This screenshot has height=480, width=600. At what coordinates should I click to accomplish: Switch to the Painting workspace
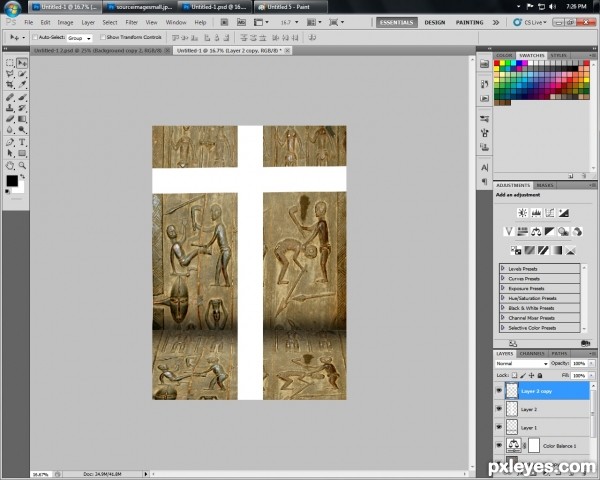(x=469, y=22)
